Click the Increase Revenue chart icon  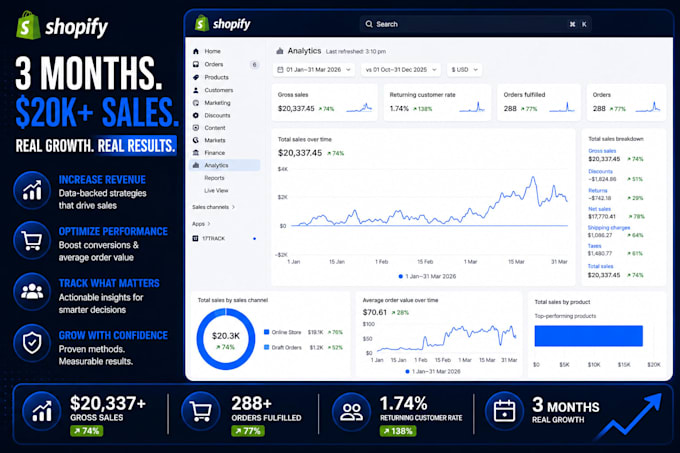(32, 190)
